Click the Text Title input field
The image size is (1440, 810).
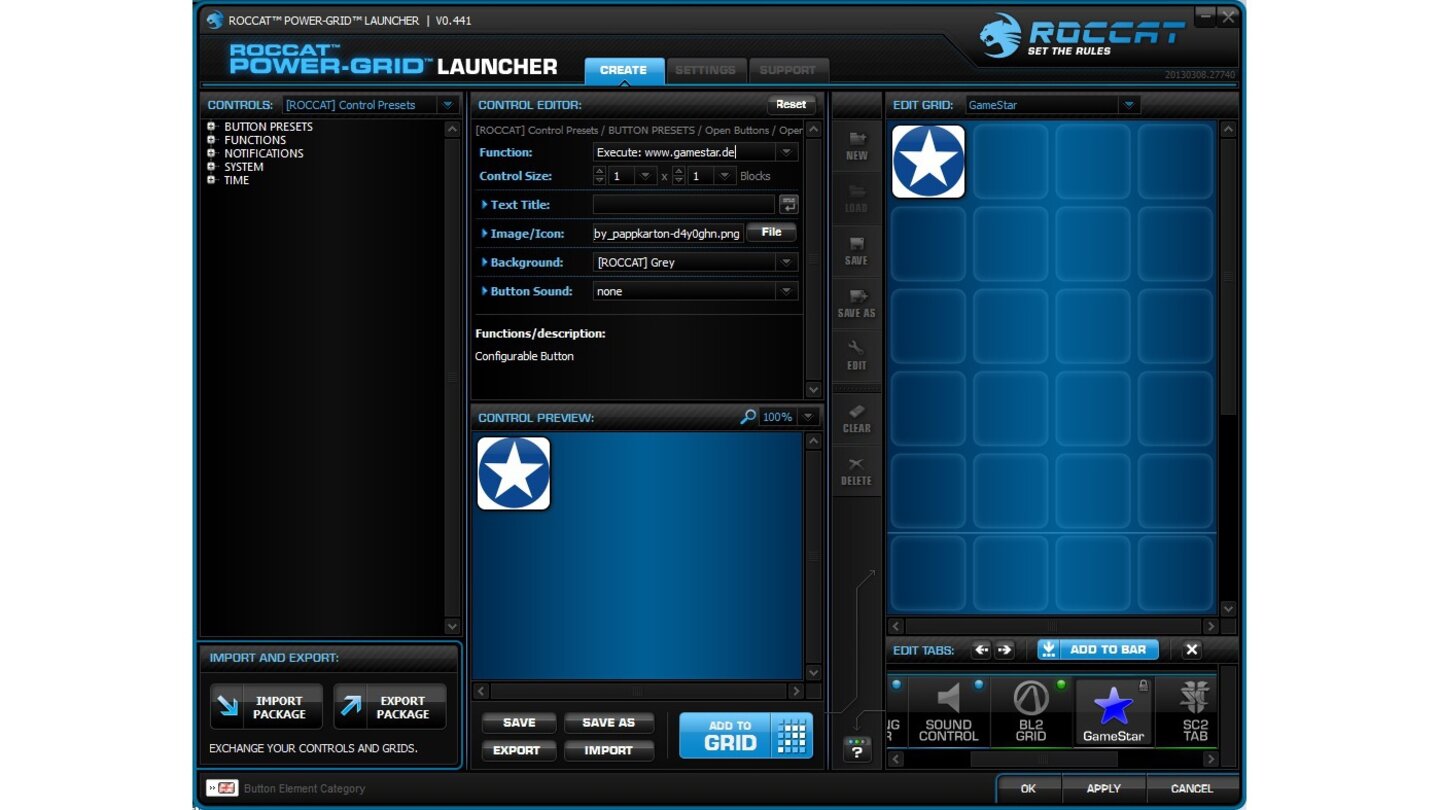pyautogui.click(x=684, y=204)
